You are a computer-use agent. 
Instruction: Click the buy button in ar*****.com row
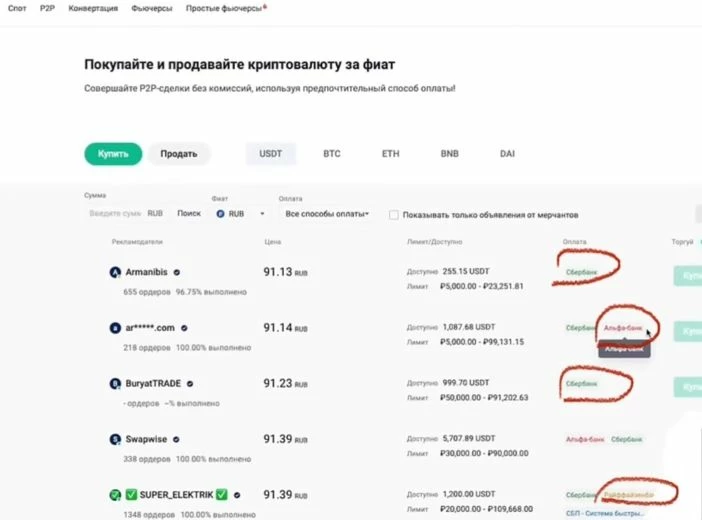pyautogui.click(x=688, y=331)
